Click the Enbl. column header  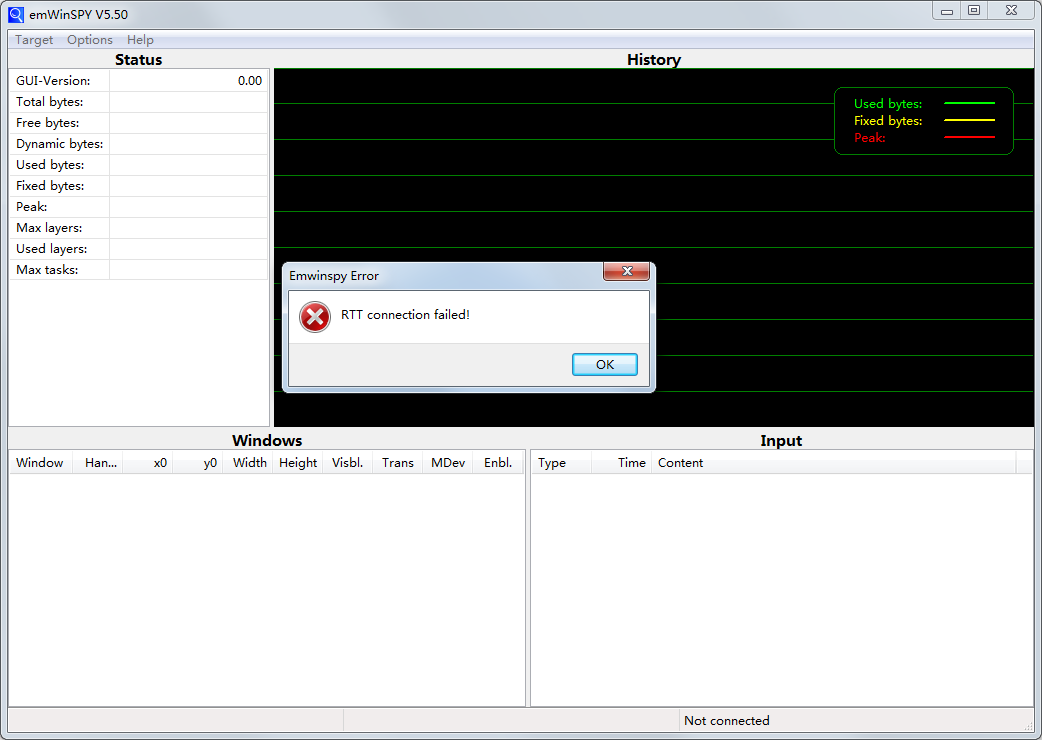point(498,463)
